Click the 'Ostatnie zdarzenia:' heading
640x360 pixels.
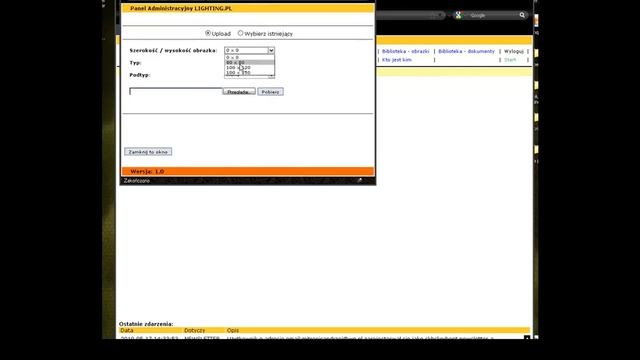pyautogui.click(x=146, y=324)
